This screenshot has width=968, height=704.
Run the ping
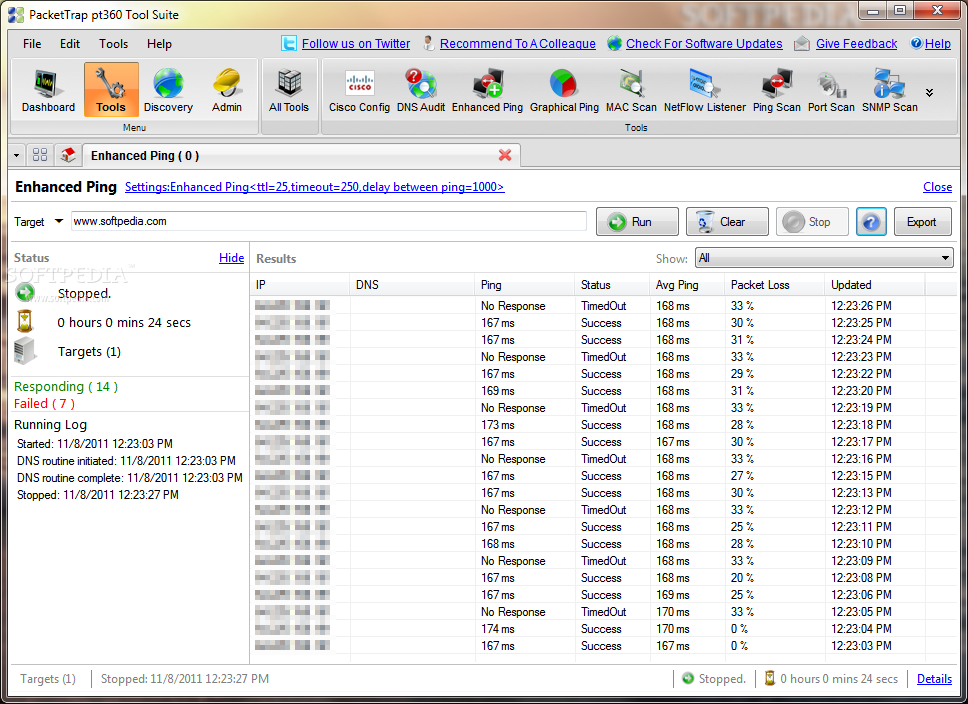click(637, 222)
